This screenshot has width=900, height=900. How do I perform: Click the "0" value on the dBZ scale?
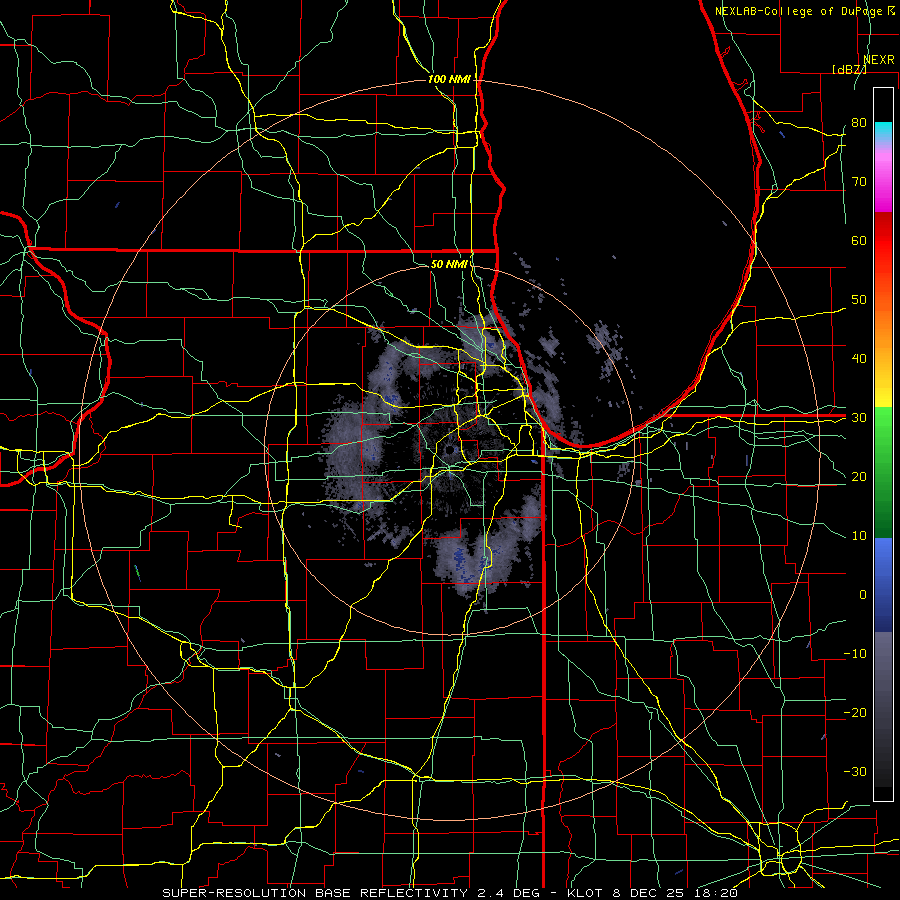pos(863,595)
